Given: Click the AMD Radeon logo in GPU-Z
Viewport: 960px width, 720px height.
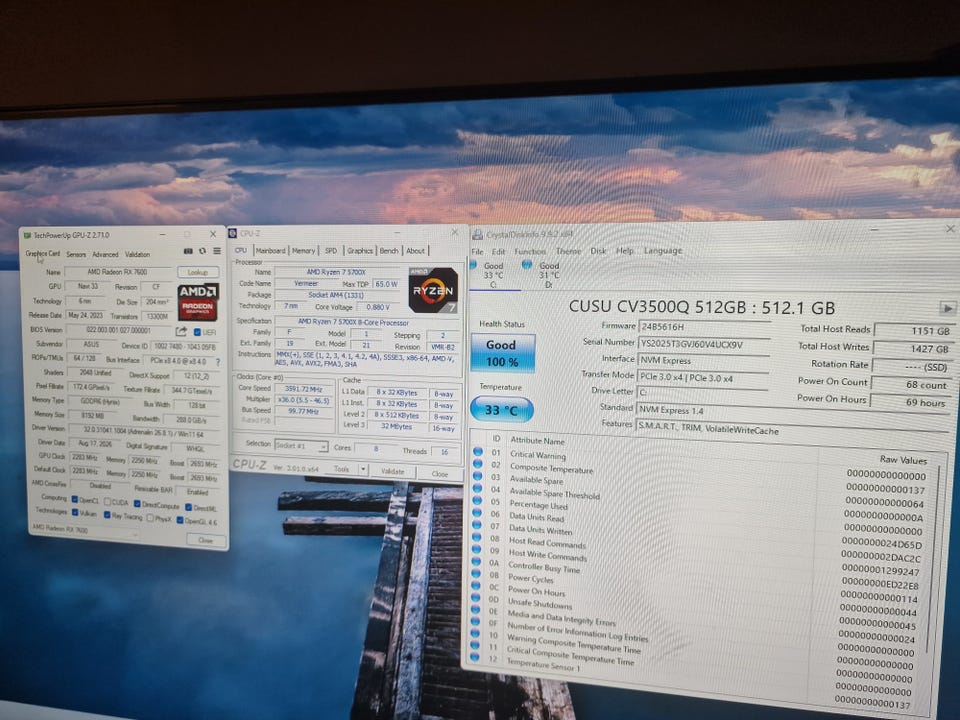Looking at the screenshot, I should (x=198, y=302).
